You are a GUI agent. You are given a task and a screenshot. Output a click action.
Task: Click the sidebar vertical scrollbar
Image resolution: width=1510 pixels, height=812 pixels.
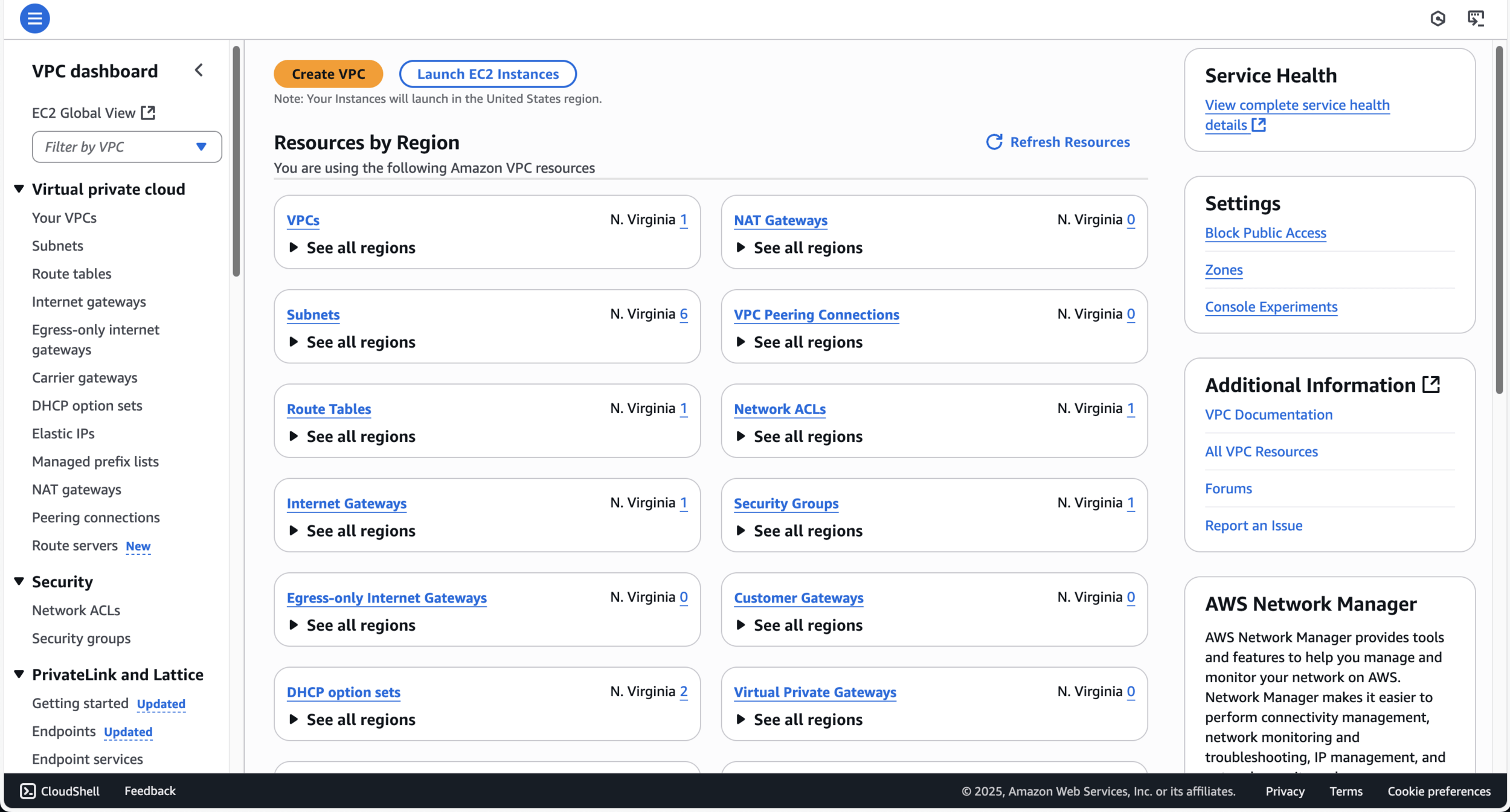tap(236, 162)
